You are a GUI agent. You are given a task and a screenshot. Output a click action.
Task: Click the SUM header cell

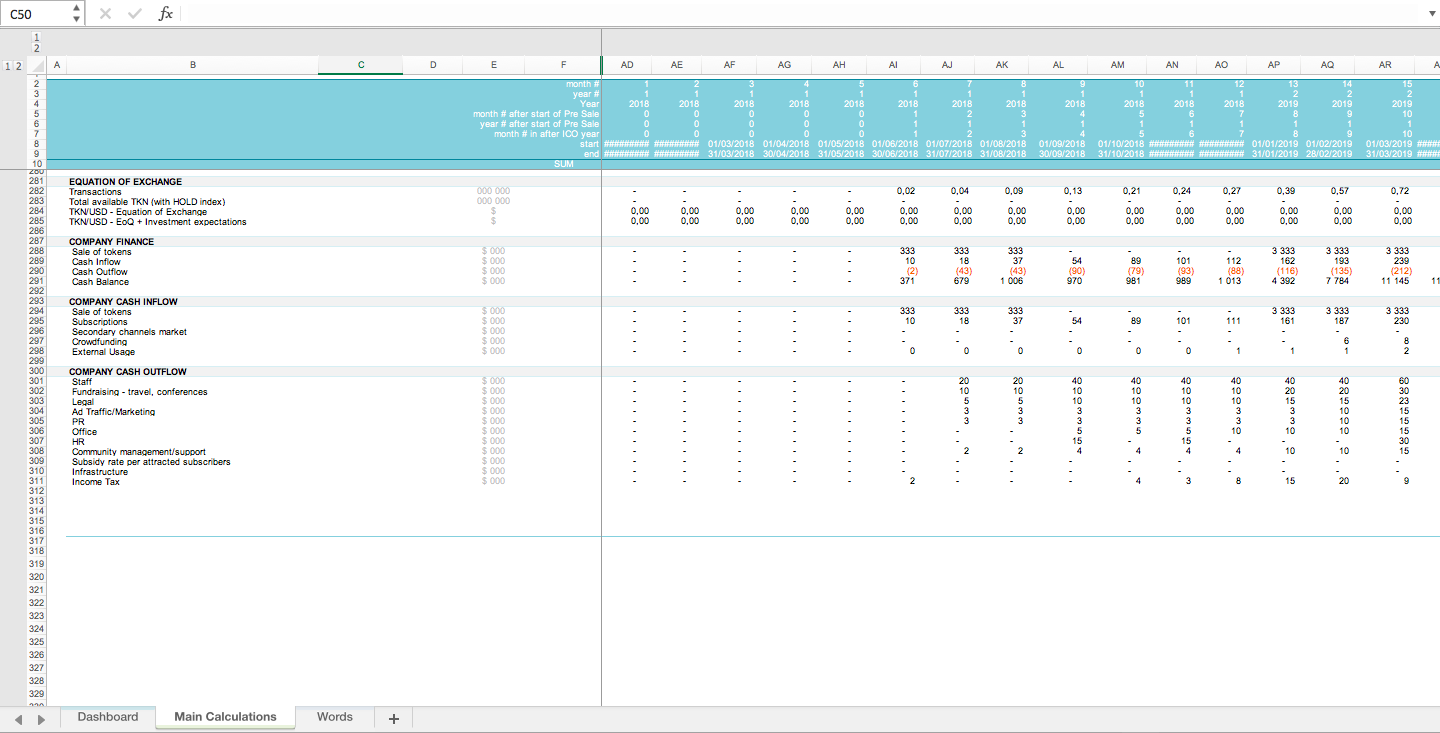click(x=563, y=163)
